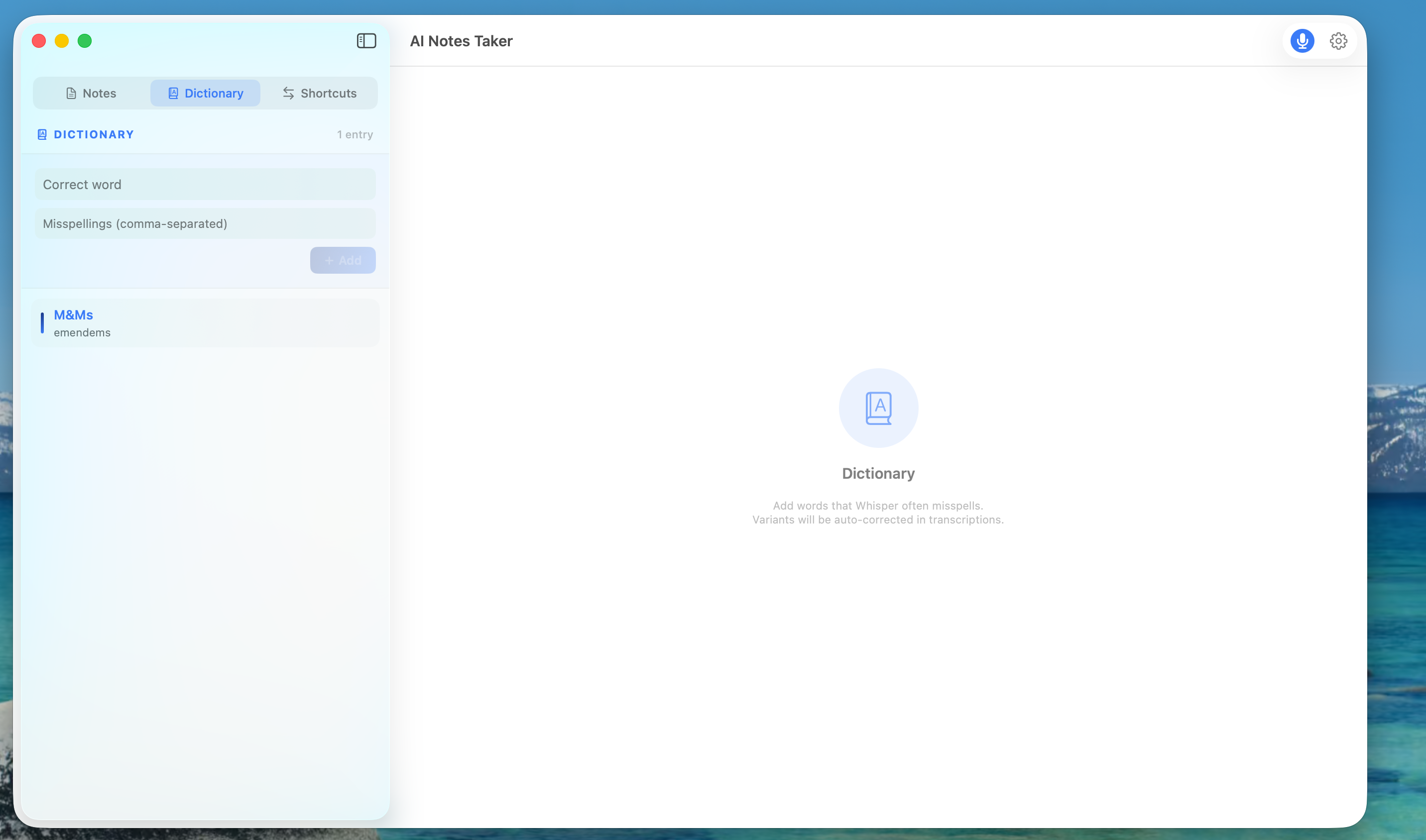This screenshot has width=1426, height=840.
Task: Click the 1 entry count label
Action: (355, 135)
